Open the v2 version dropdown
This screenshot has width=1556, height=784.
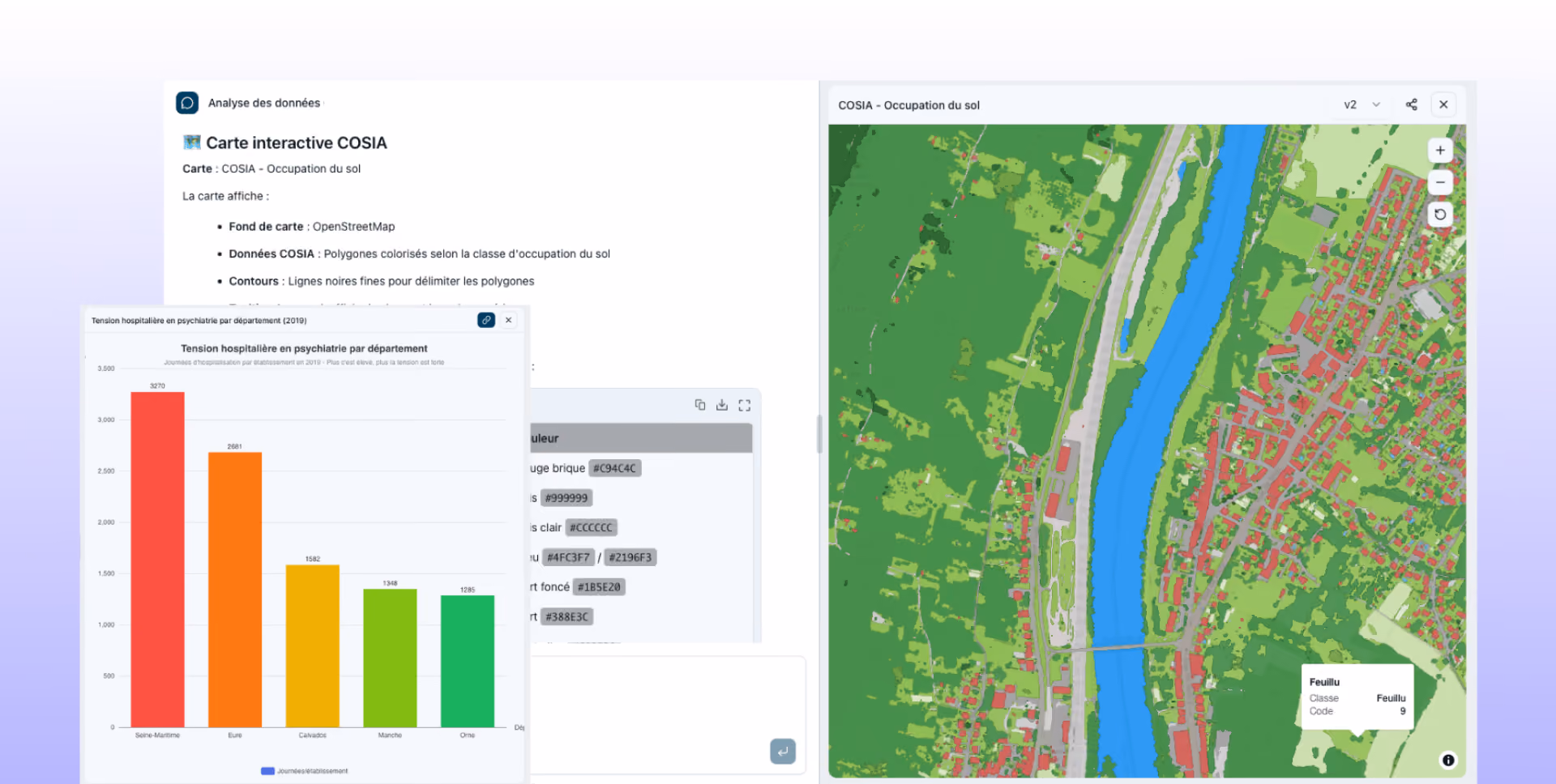click(x=1362, y=104)
